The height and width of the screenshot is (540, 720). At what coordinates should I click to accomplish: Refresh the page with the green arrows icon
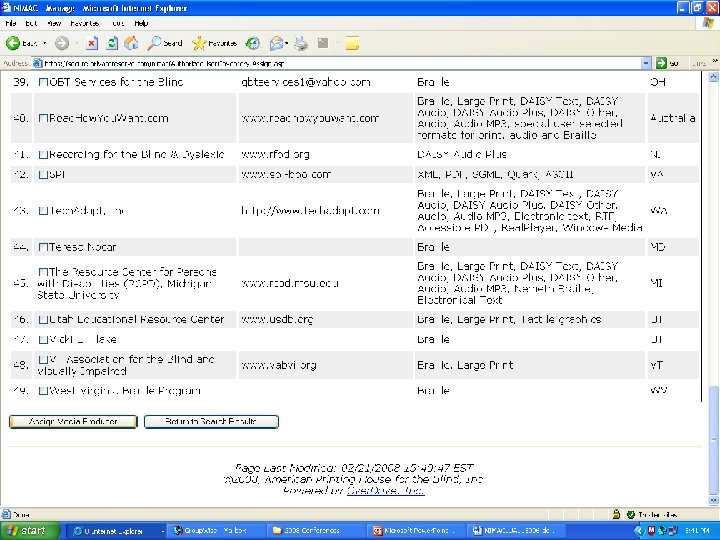coord(112,43)
